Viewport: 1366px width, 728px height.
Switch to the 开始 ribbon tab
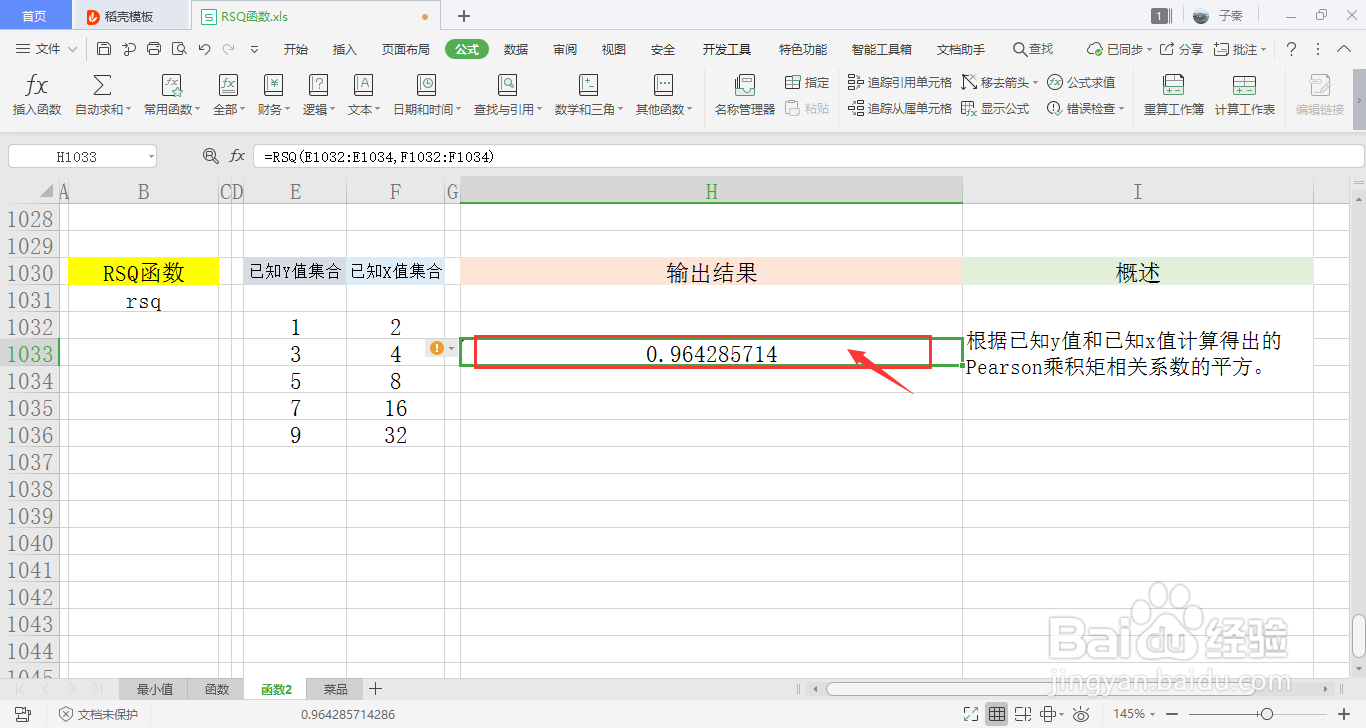[x=296, y=49]
